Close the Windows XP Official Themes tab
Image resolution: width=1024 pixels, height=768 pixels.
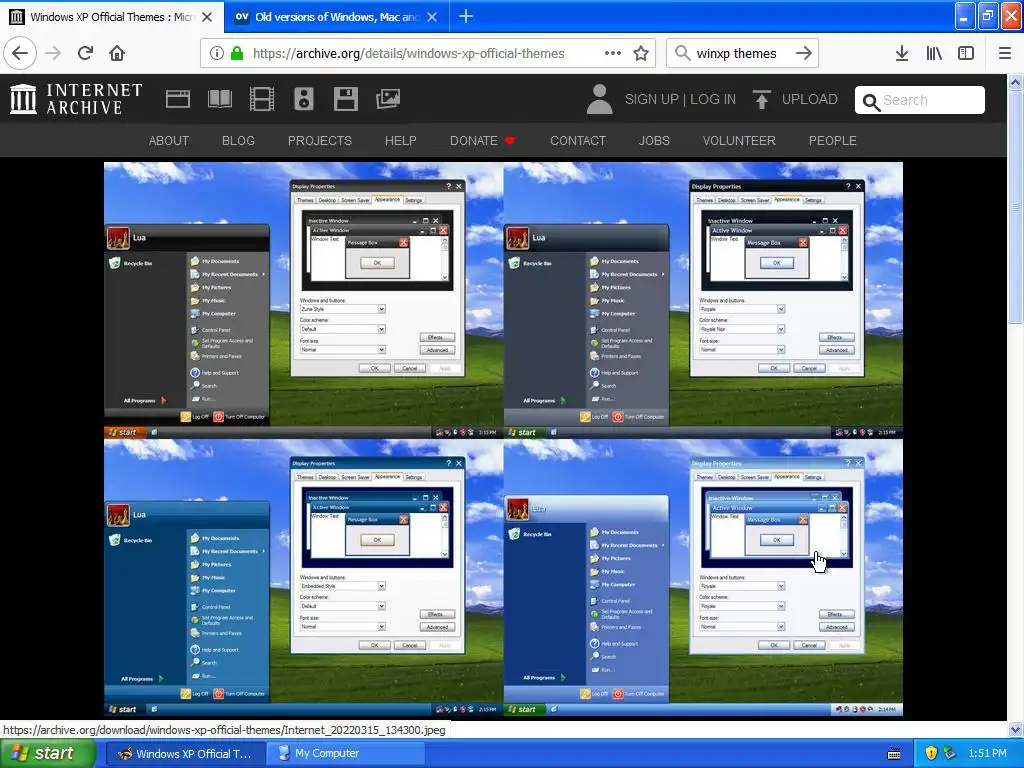tap(207, 17)
